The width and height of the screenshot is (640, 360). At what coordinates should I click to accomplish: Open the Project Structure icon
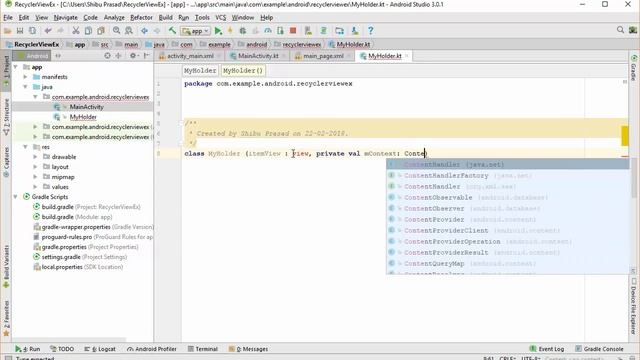339,31
